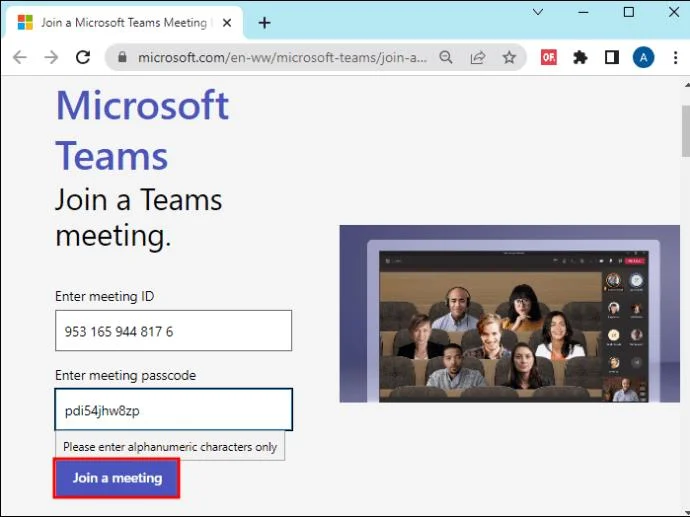The width and height of the screenshot is (690, 517).
Task: Open the zoom magnifier icon in address bar
Action: pyautogui.click(x=446, y=57)
